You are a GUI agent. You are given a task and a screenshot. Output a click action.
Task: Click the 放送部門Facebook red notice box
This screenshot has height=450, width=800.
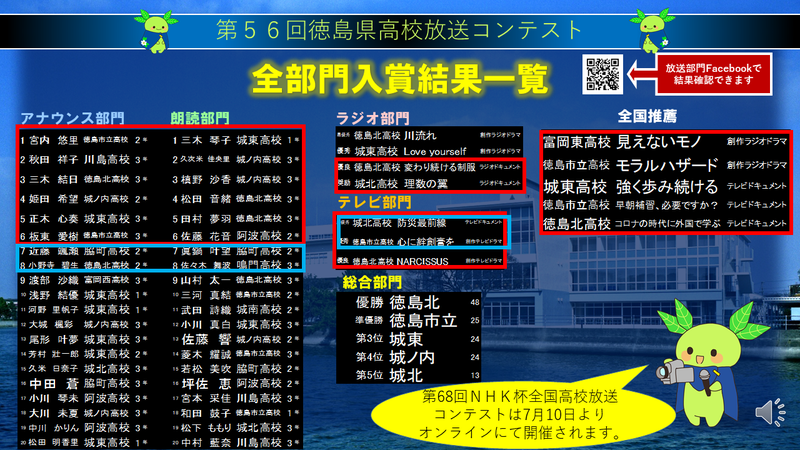point(712,74)
